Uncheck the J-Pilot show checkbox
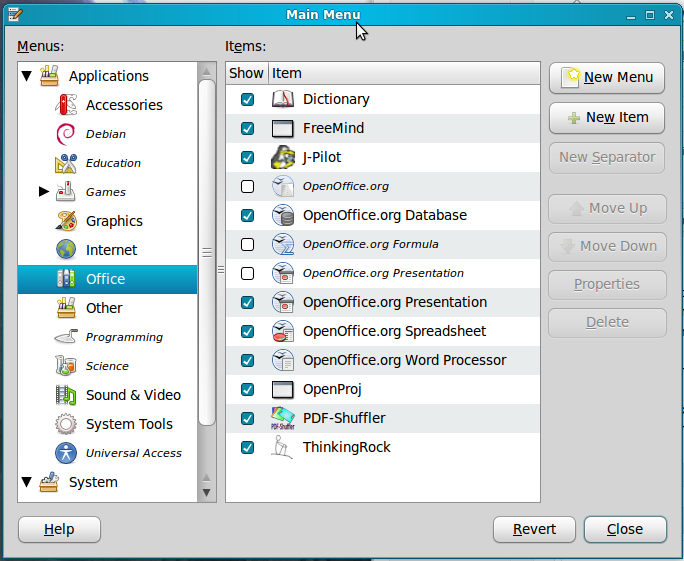 tap(247, 157)
